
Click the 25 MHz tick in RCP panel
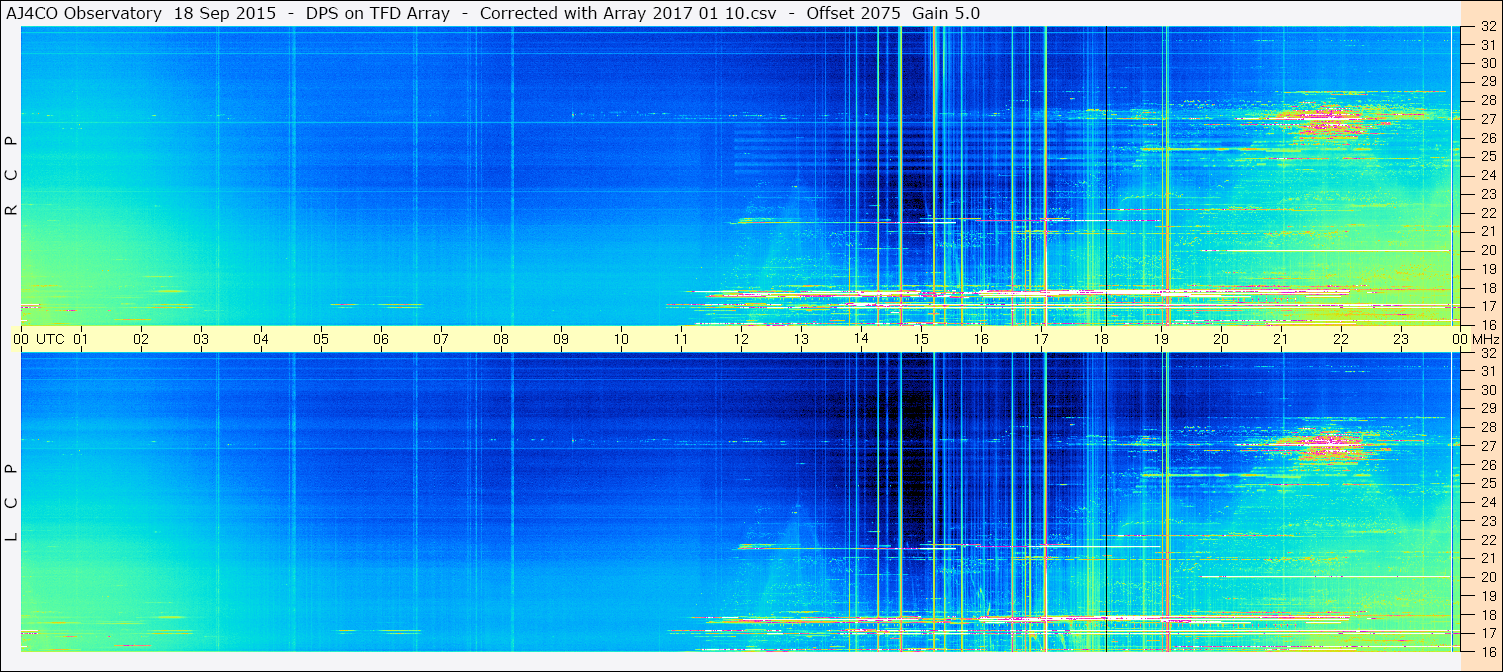tap(1488, 157)
